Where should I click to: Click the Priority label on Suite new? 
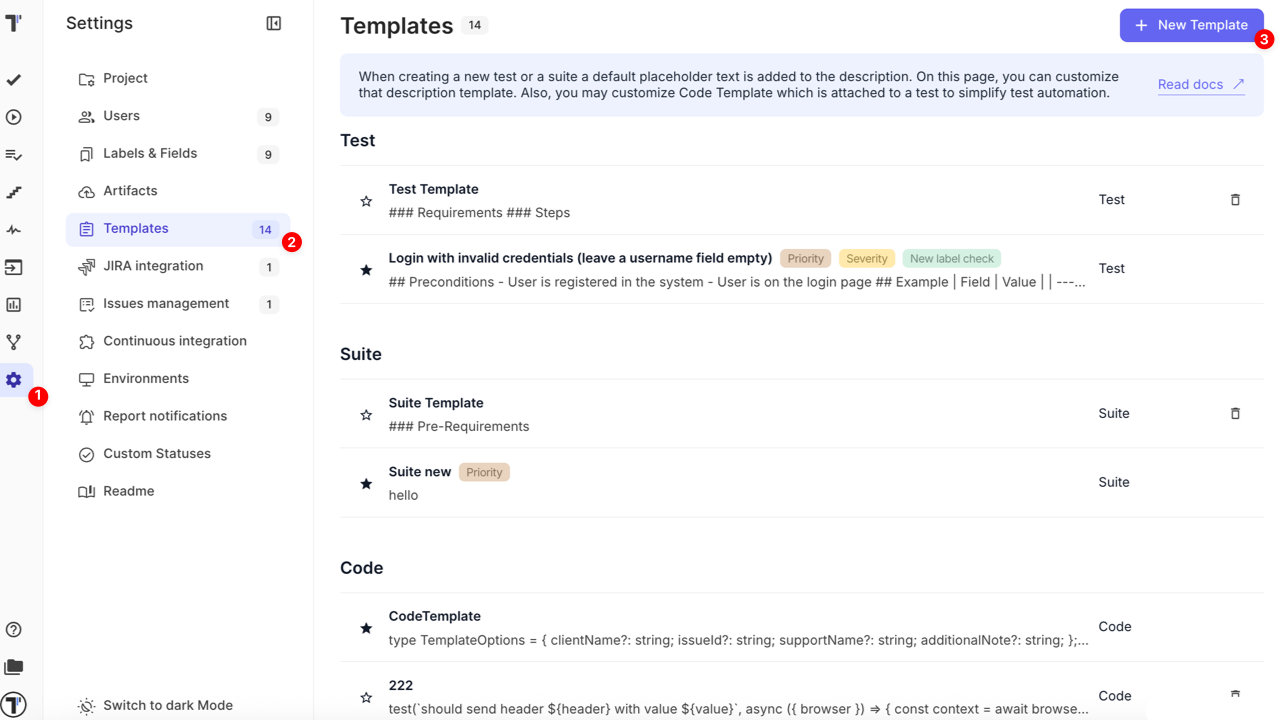(x=484, y=472)
